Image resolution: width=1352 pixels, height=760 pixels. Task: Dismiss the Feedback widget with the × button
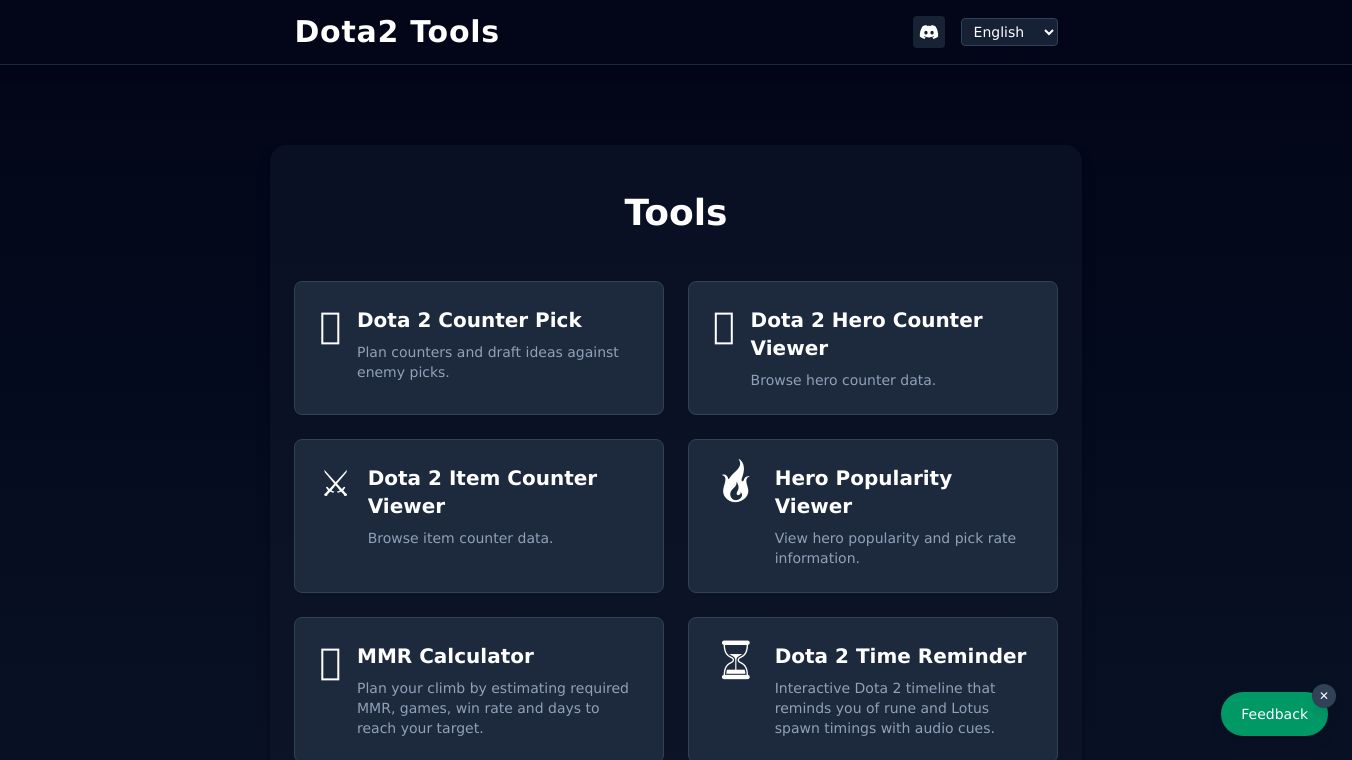point(1324,696)
